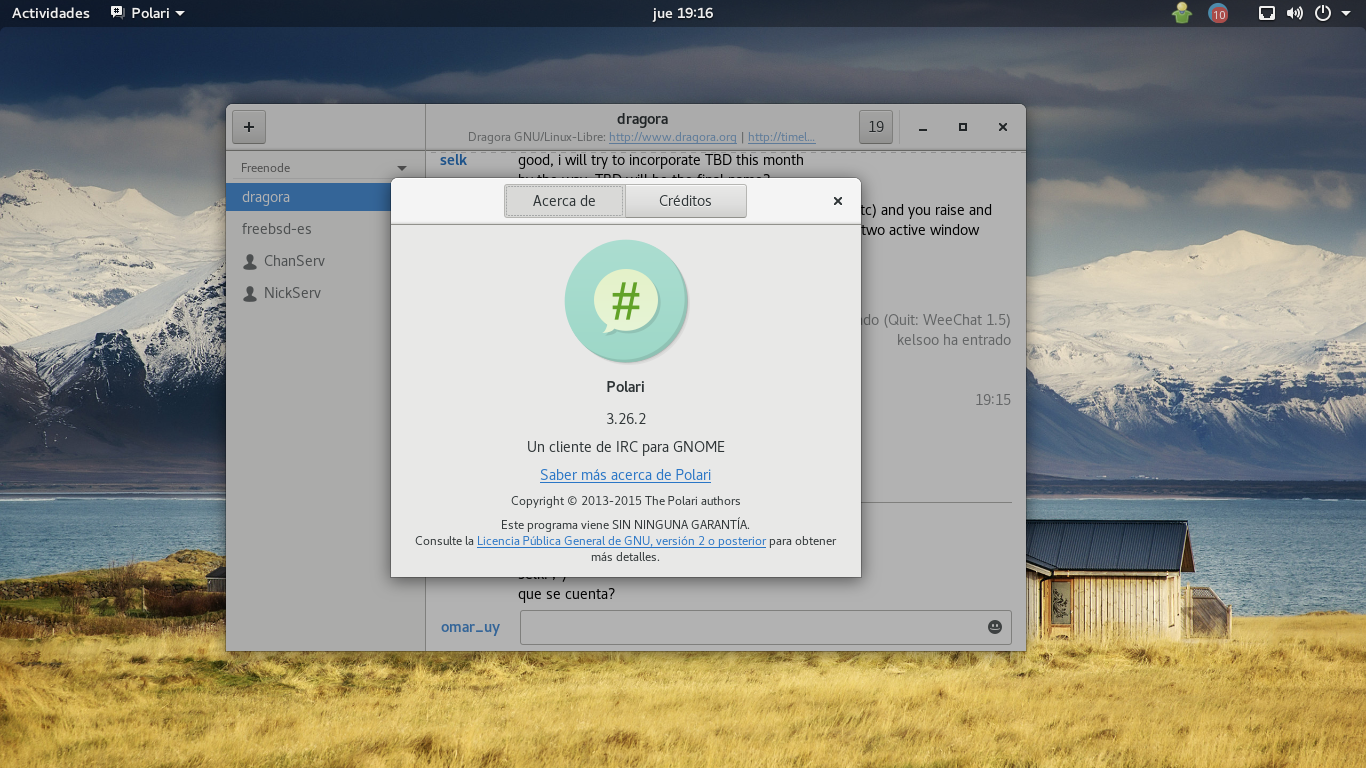Screen dimensions: 1366x768
Task: Click the 'que se cuenta?' message
Action: pos(566,594)
